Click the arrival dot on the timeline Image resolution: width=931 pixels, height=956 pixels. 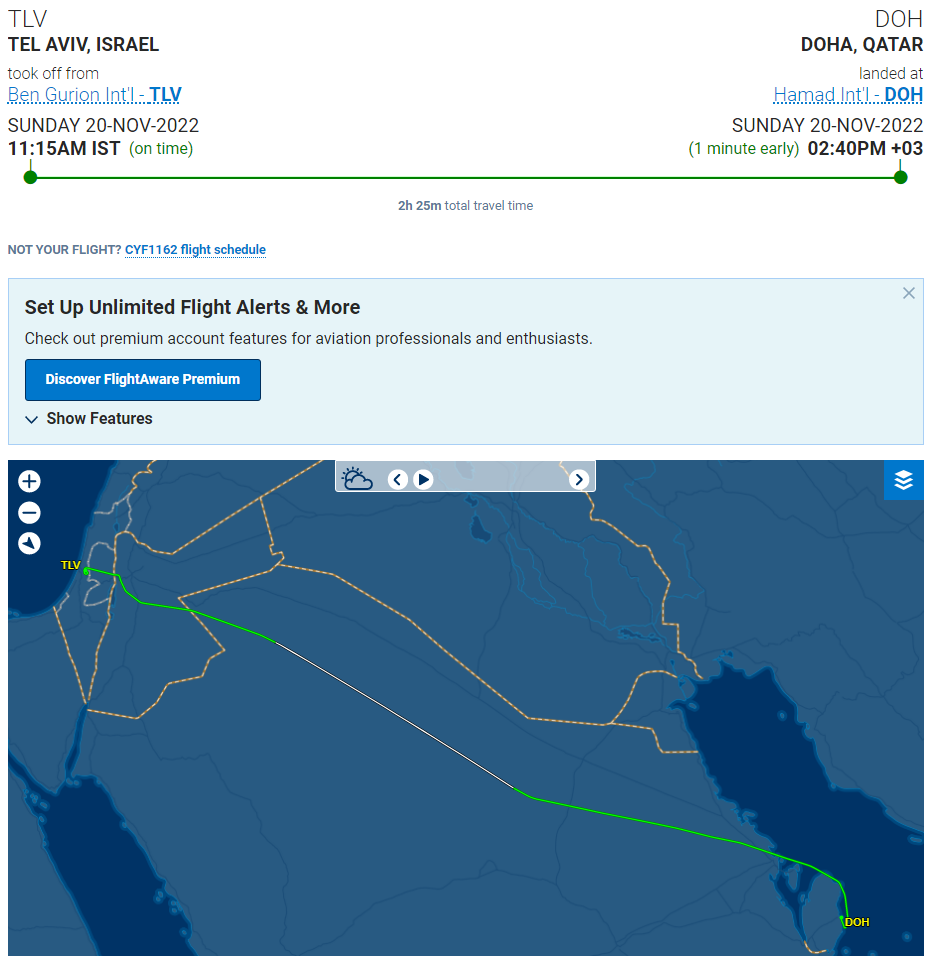(901, 177)
